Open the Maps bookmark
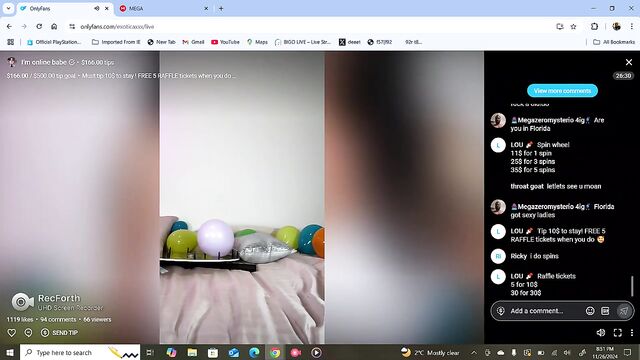 (257, 42)
